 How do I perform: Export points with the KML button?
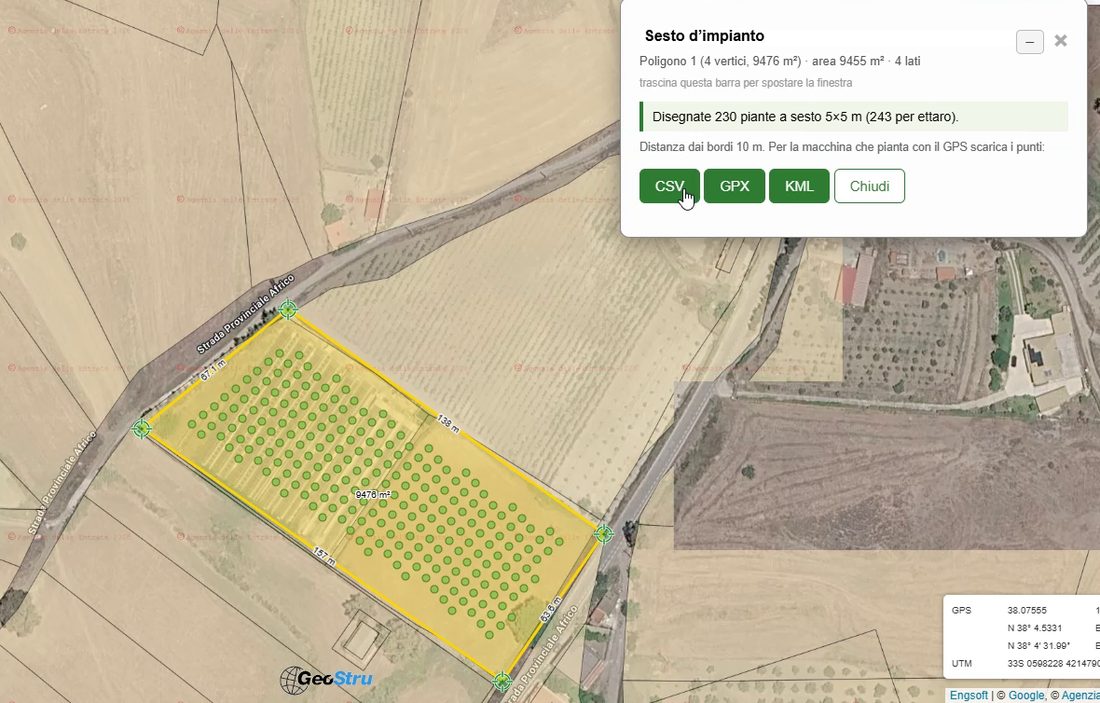799,186
